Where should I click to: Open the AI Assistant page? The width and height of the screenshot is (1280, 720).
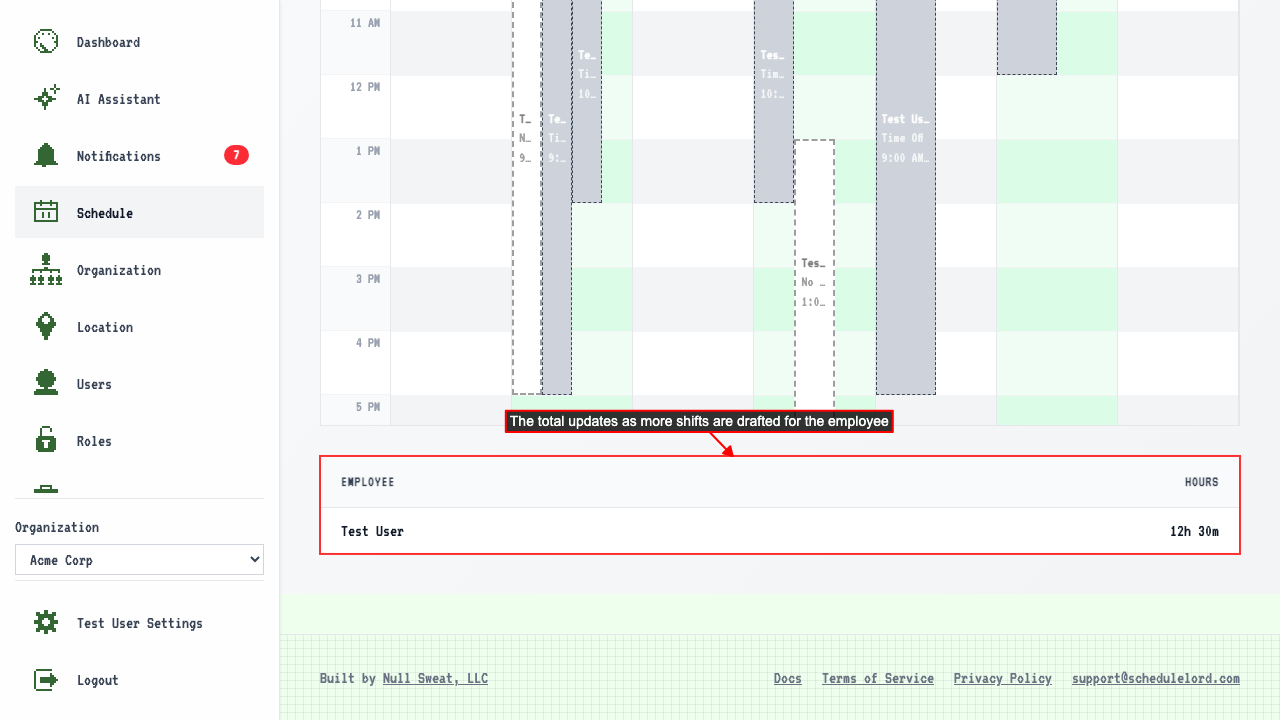point(139,99)
